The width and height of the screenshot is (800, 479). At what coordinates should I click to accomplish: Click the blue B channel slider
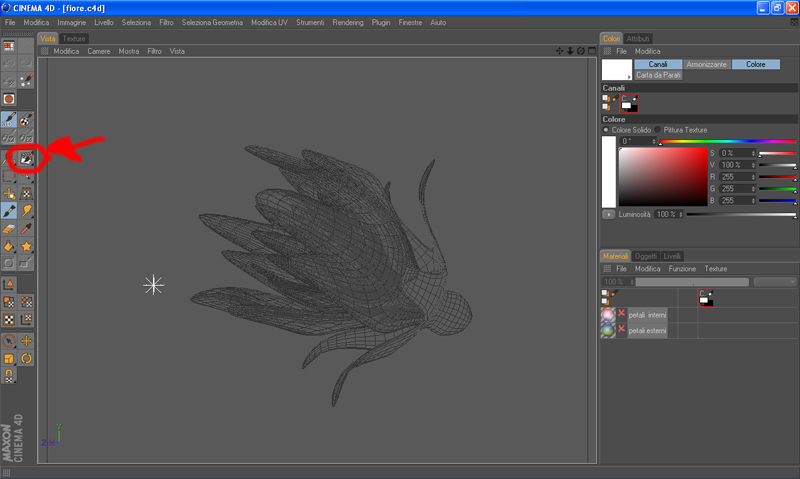[x=777, y=201]
